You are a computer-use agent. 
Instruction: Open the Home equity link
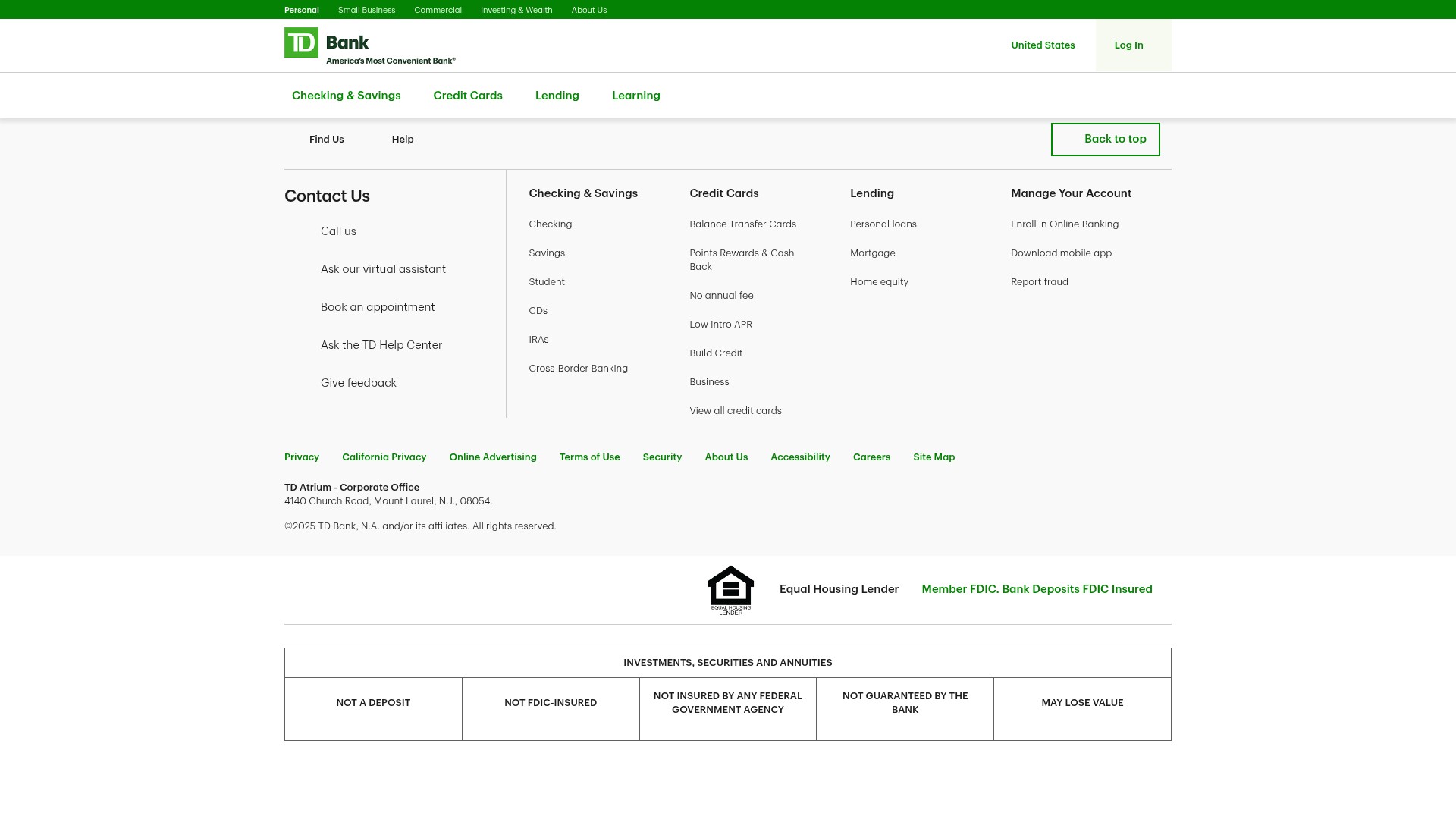pyautogui.click(x=879, y=282)
